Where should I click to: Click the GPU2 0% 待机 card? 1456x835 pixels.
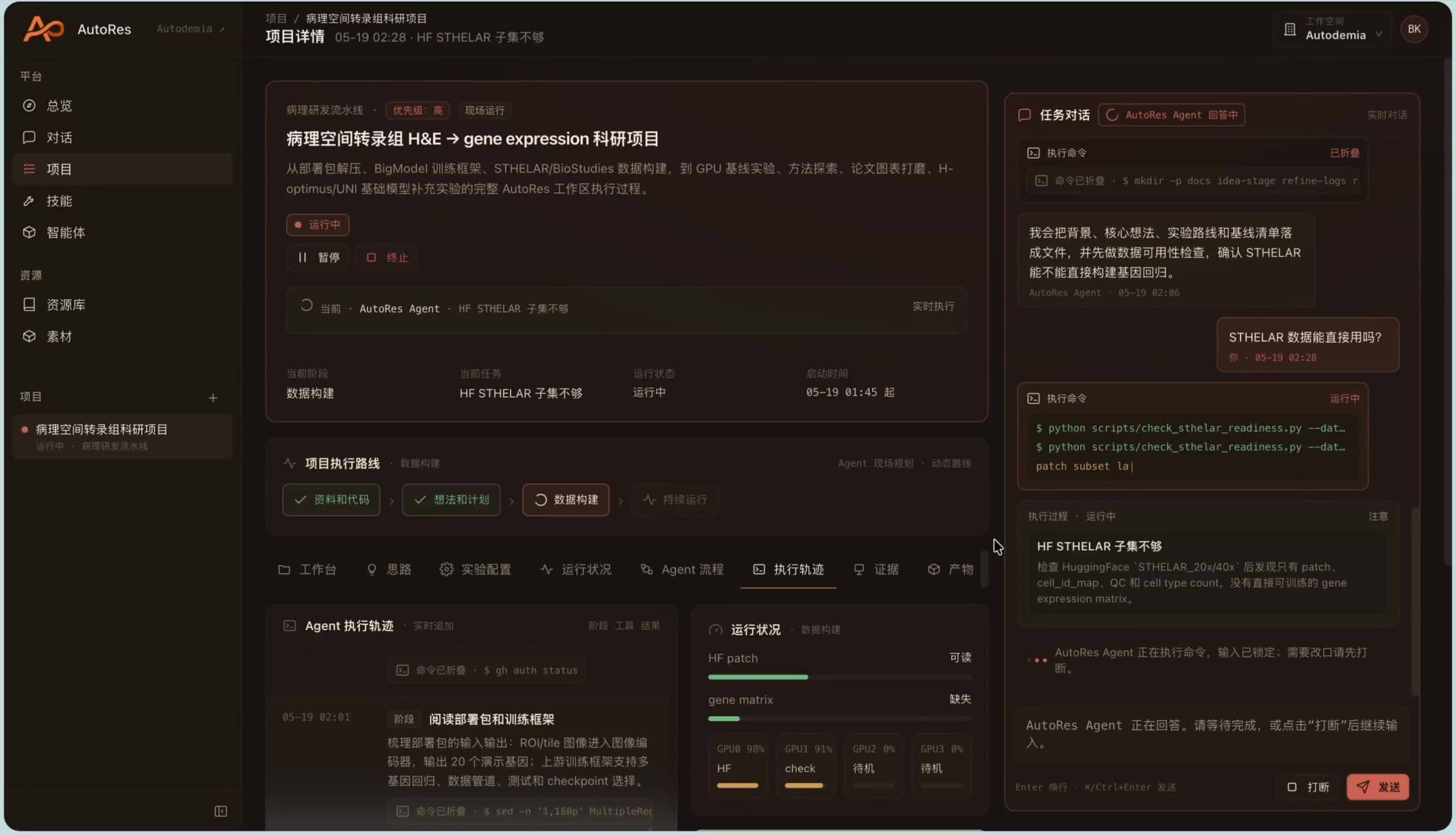(x=873, y=765)
